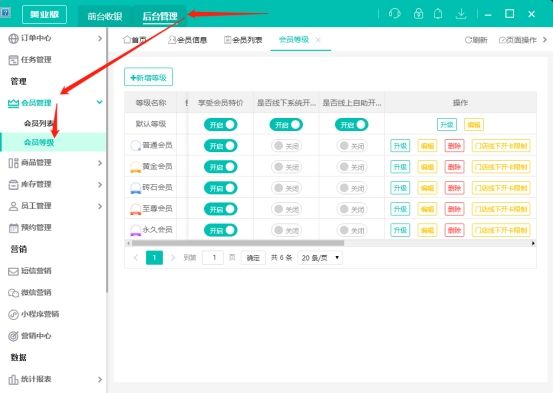553x393 pixels.
Task: Expand the 商品管理 menu arrow
Action: (100, 163)
